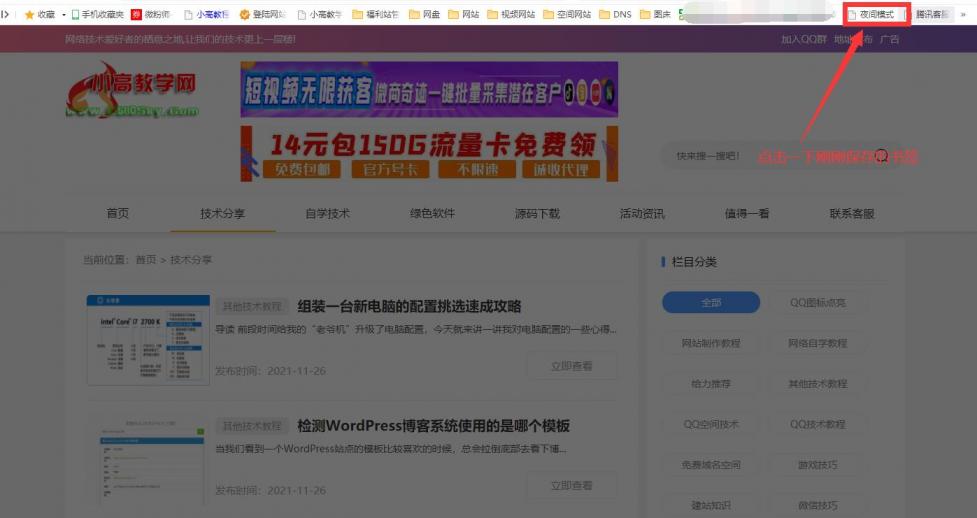
Task: Select the 活动资讯 navigation tab
Action: tap(642, 214)
